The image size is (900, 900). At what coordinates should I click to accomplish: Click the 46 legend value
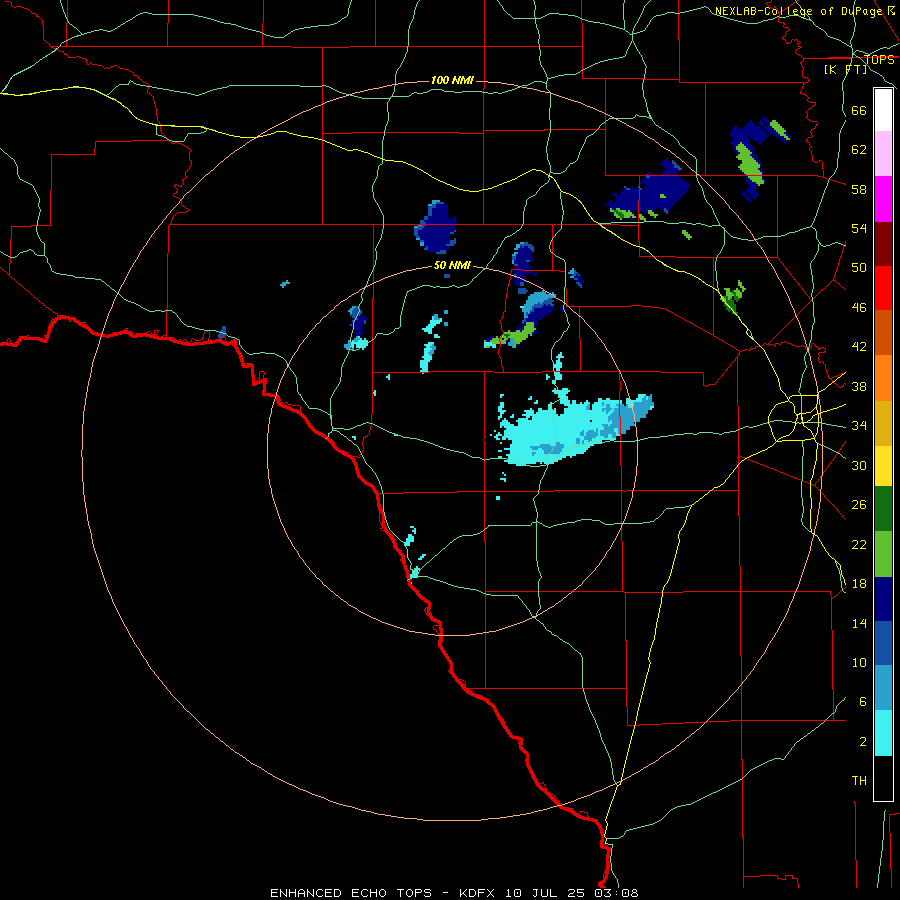click(x=859, y=308)
